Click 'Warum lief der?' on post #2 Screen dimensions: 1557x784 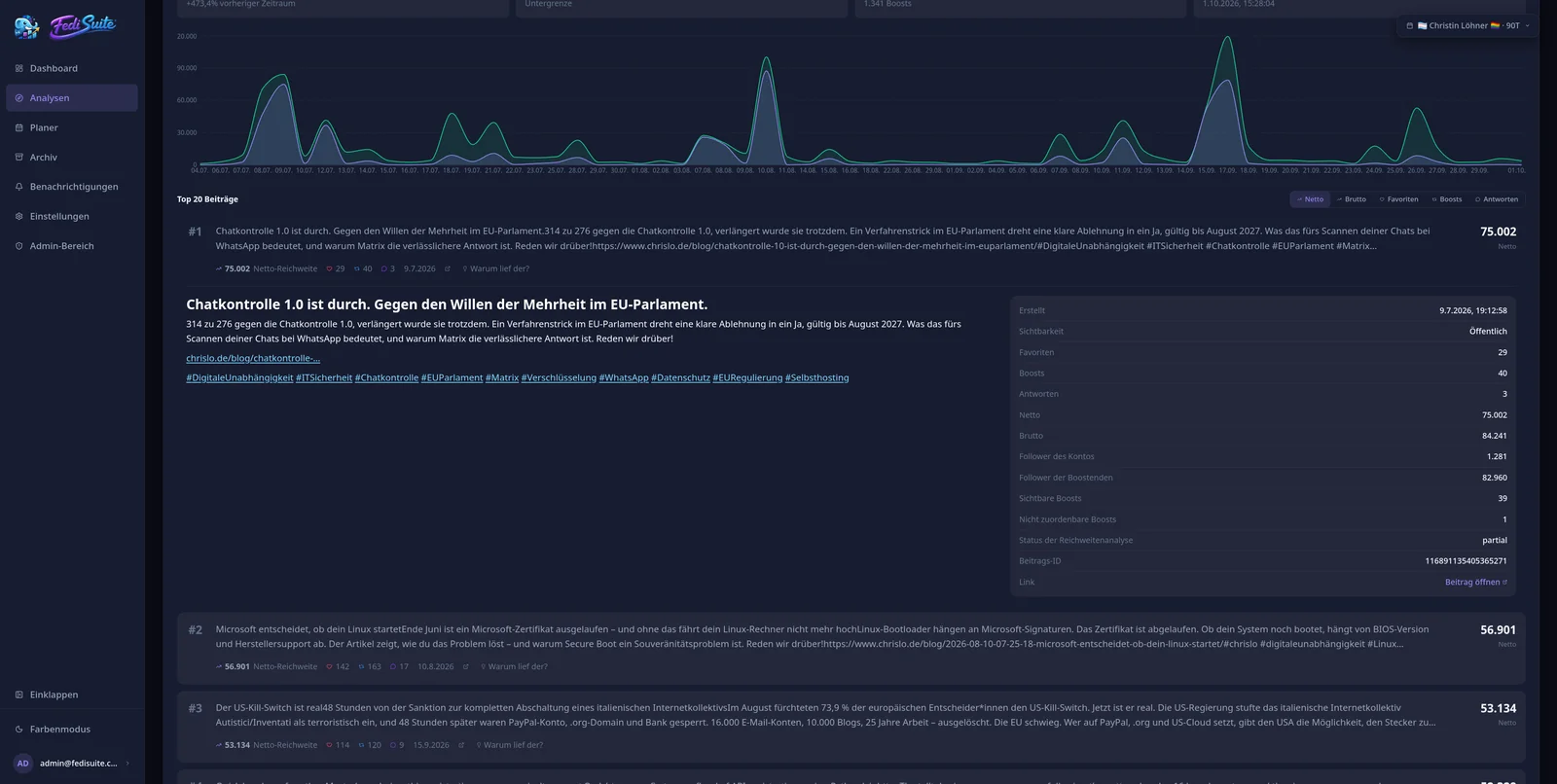(x=514, y=667)
